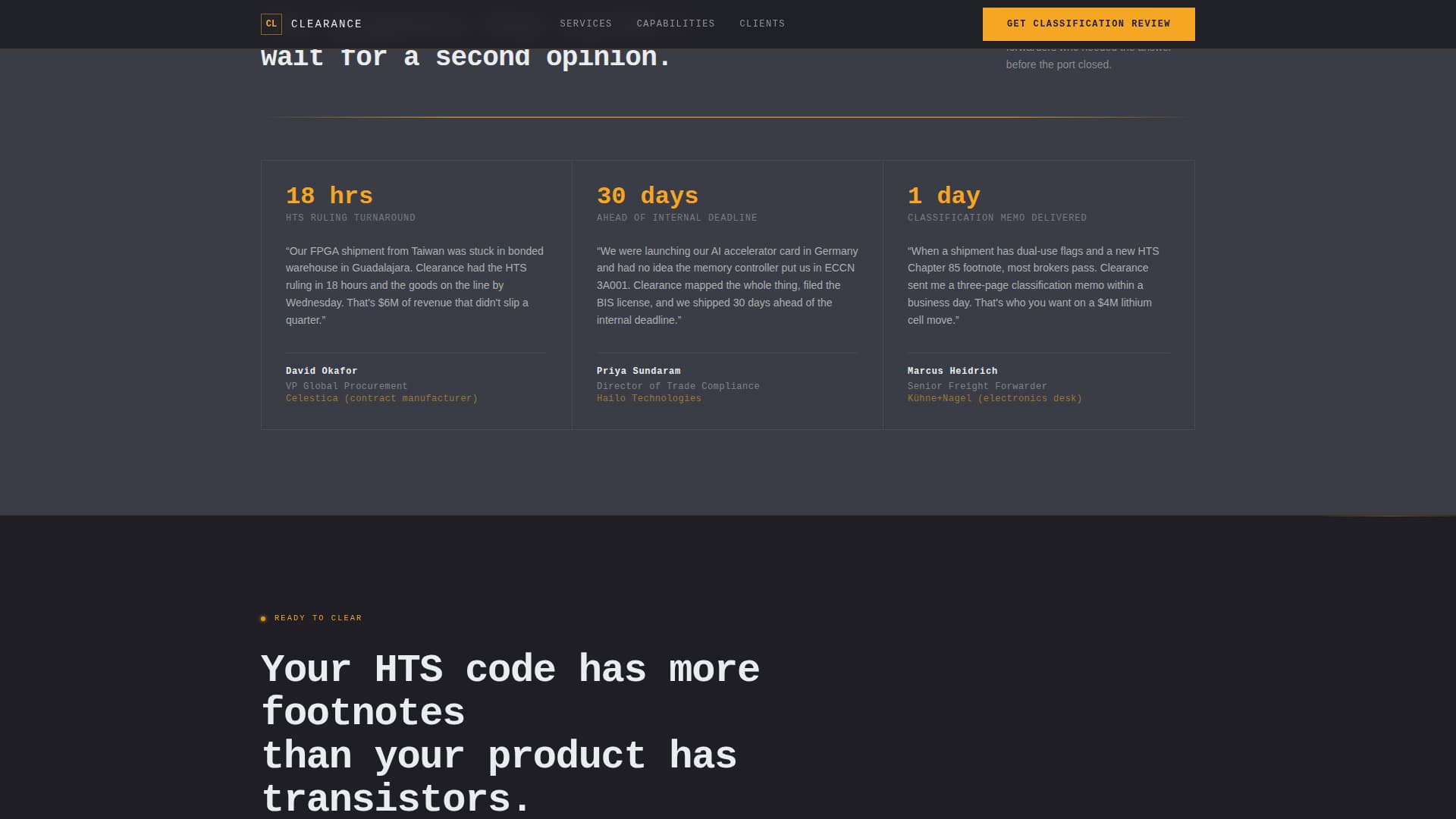Select the '18 hrs' stat heading

pos(329,196)
